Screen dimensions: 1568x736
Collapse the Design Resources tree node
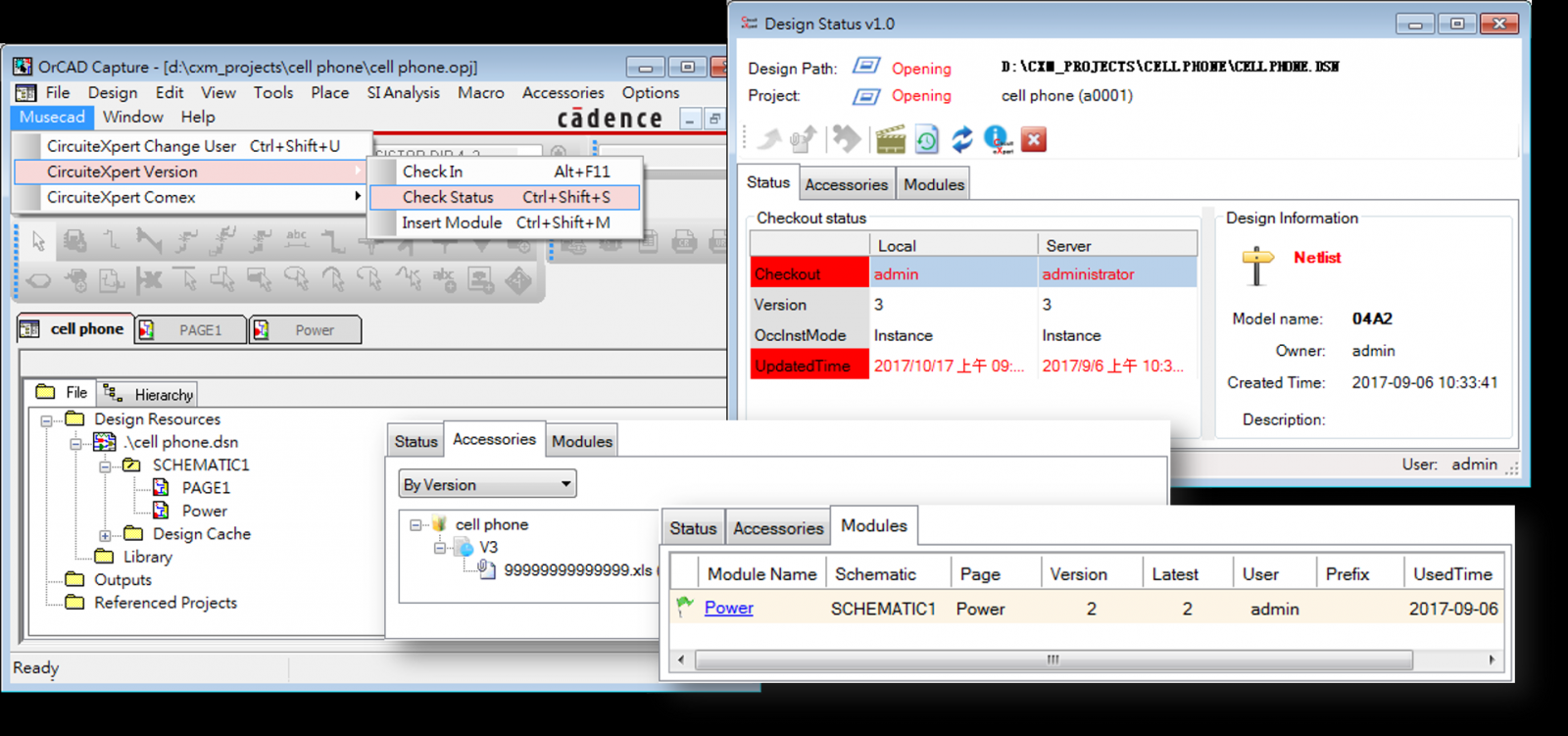point(46,420)
